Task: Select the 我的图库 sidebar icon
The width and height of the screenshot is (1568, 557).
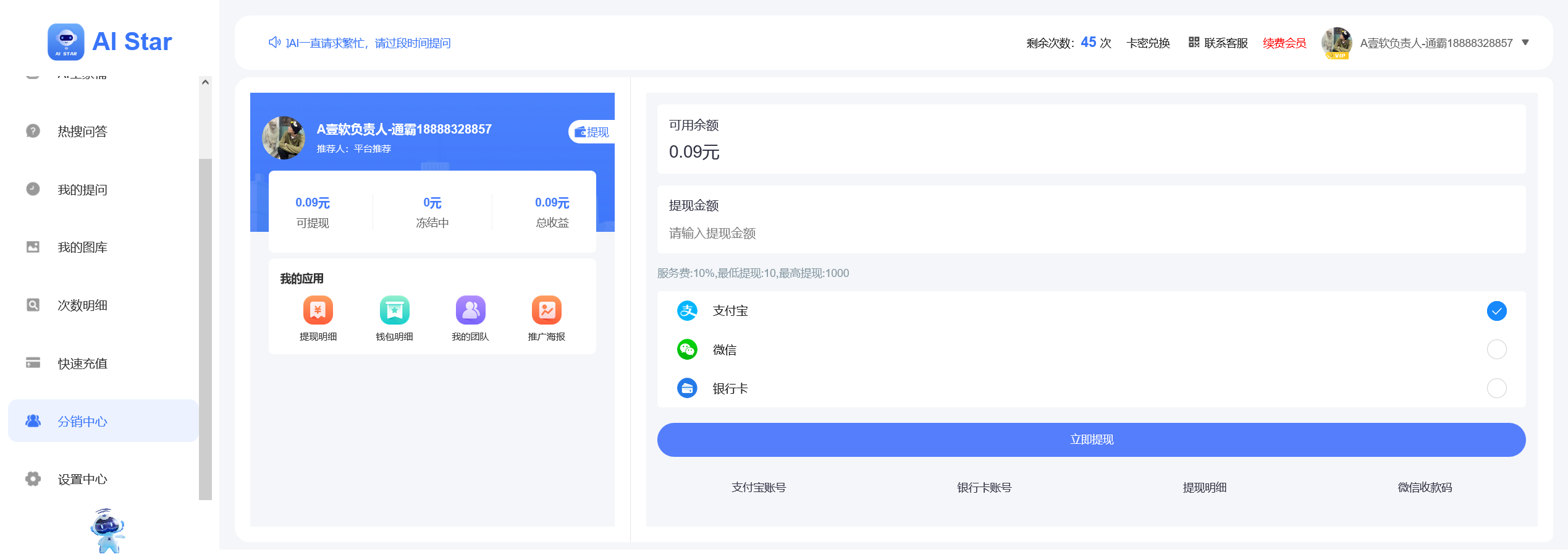Action: 32,247
